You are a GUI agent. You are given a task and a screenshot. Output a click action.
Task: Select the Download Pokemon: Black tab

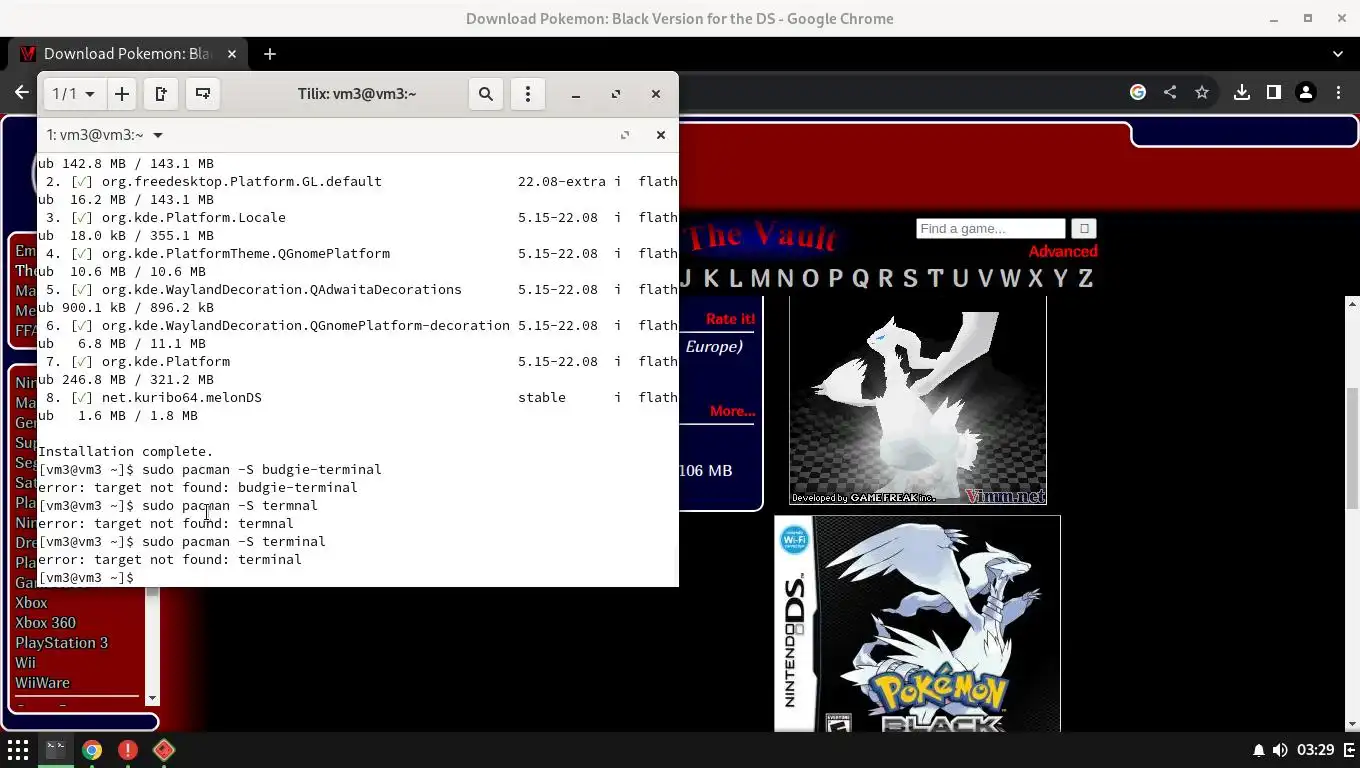tap(127, 54)
